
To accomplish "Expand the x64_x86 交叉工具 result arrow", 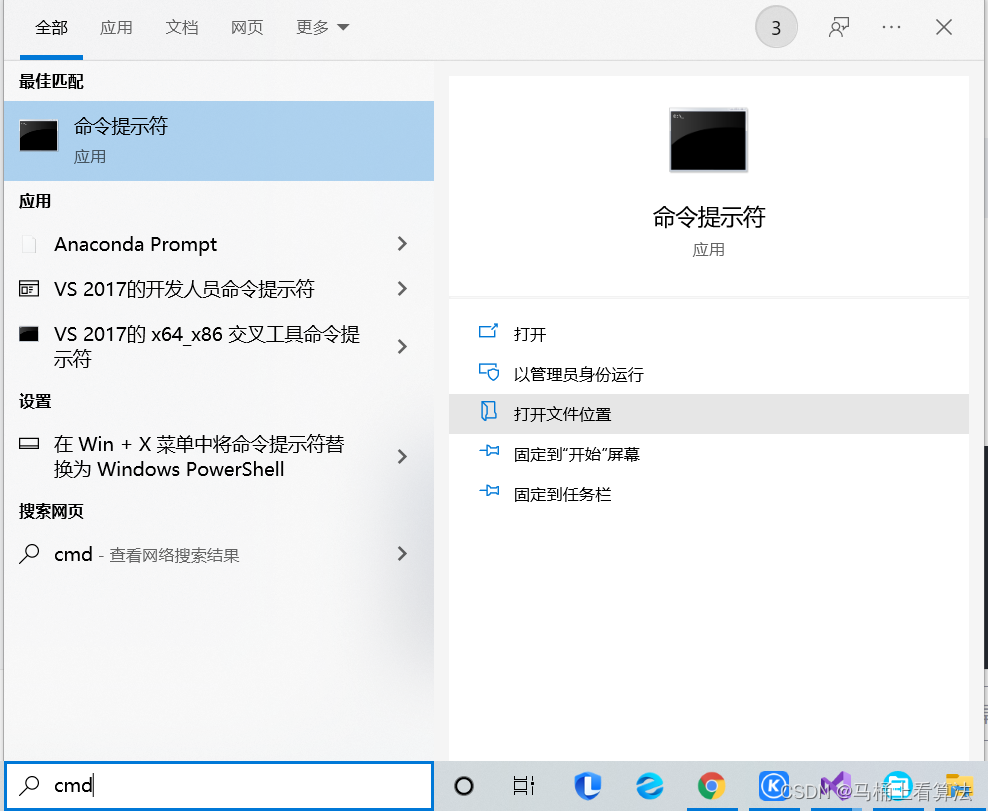I will pyautogui.click(x=402, y=346).
